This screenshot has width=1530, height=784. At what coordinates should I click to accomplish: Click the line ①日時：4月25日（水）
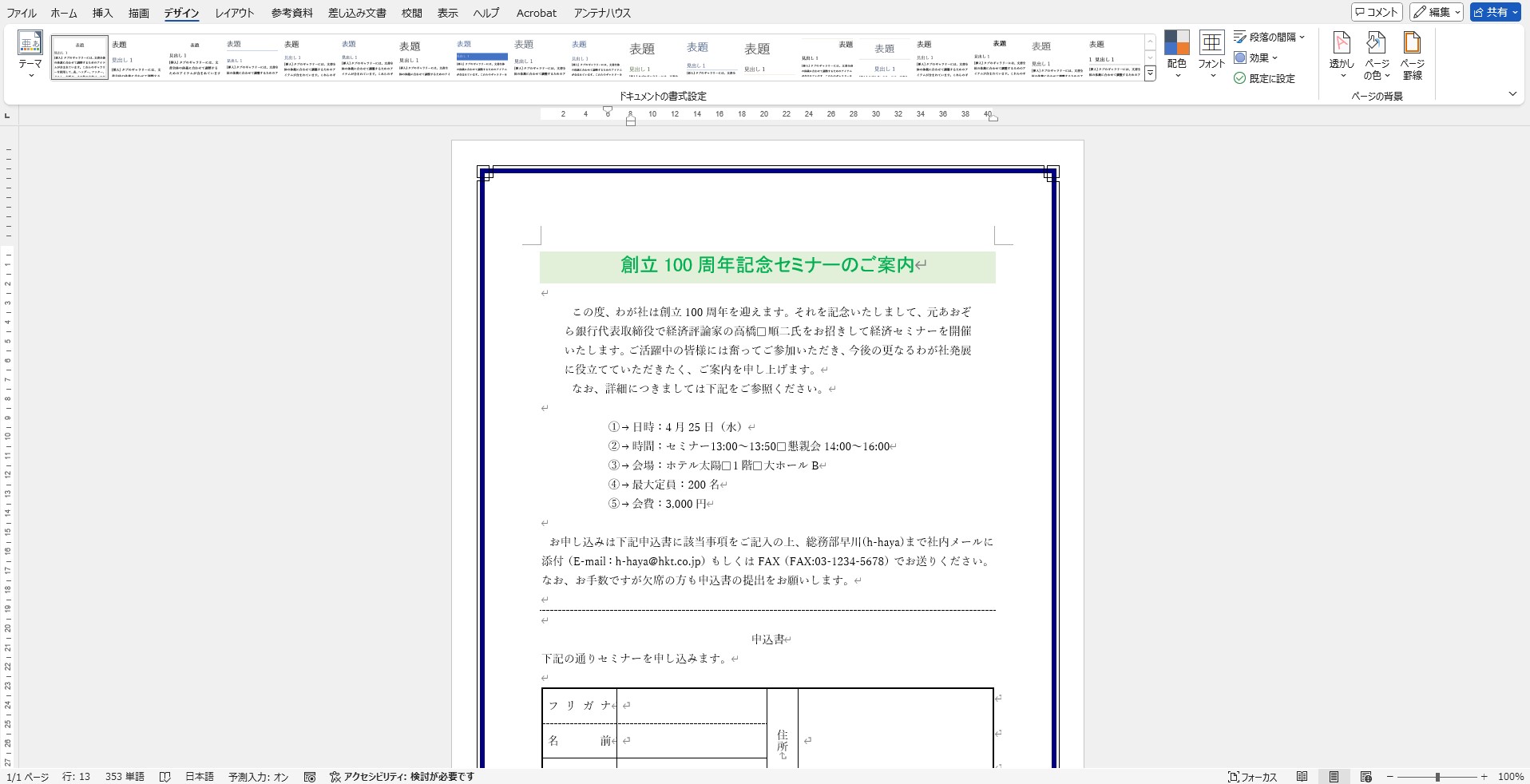pyautogui.click(x=680, y=427)
